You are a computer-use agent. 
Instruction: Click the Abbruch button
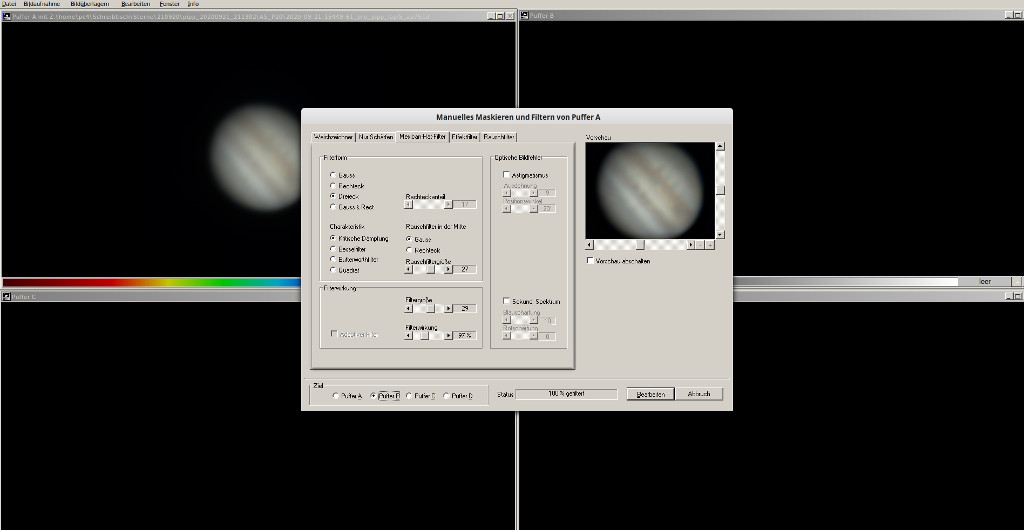point(700,394)
